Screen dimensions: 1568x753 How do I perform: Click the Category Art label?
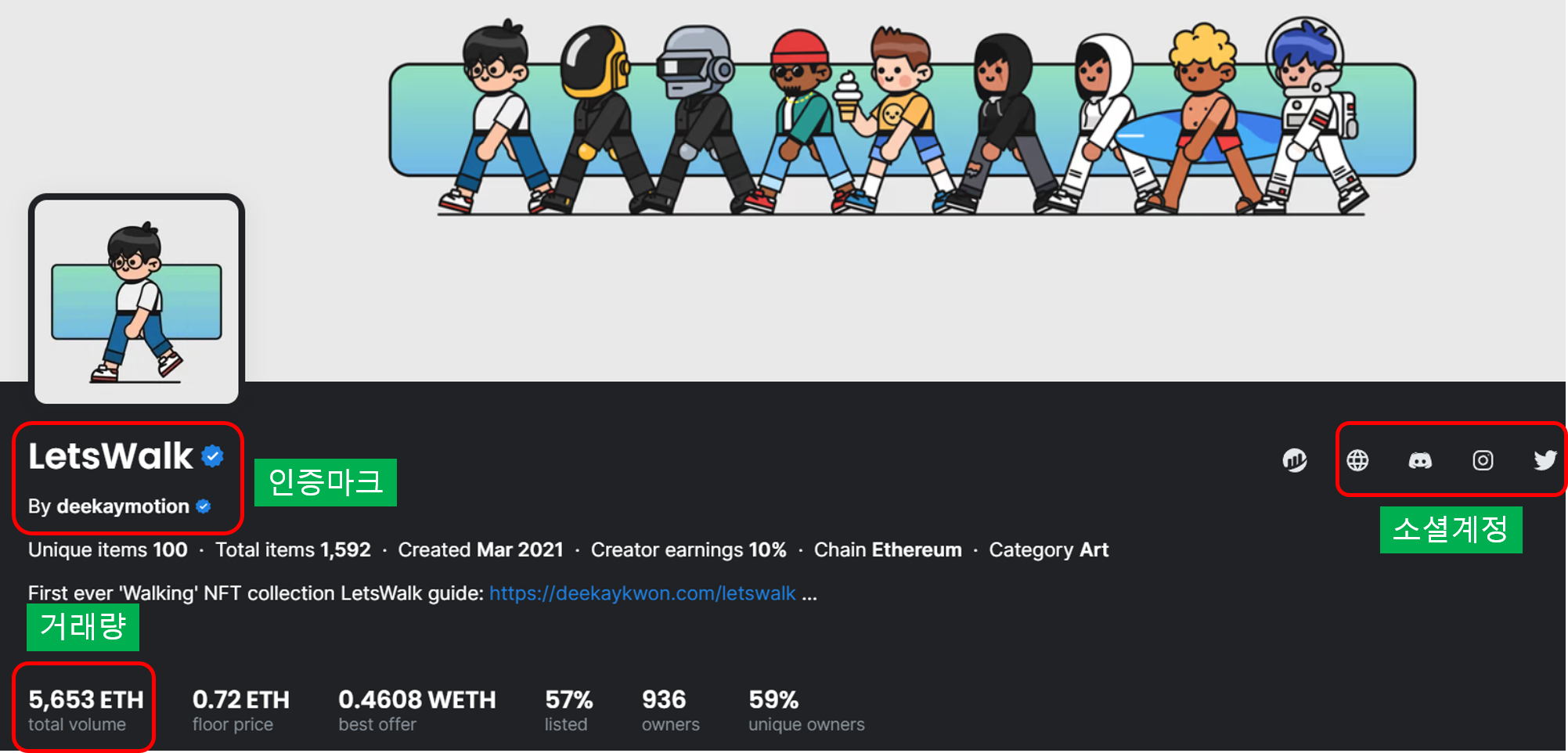pyautogui.click(x=1048, y=550)
